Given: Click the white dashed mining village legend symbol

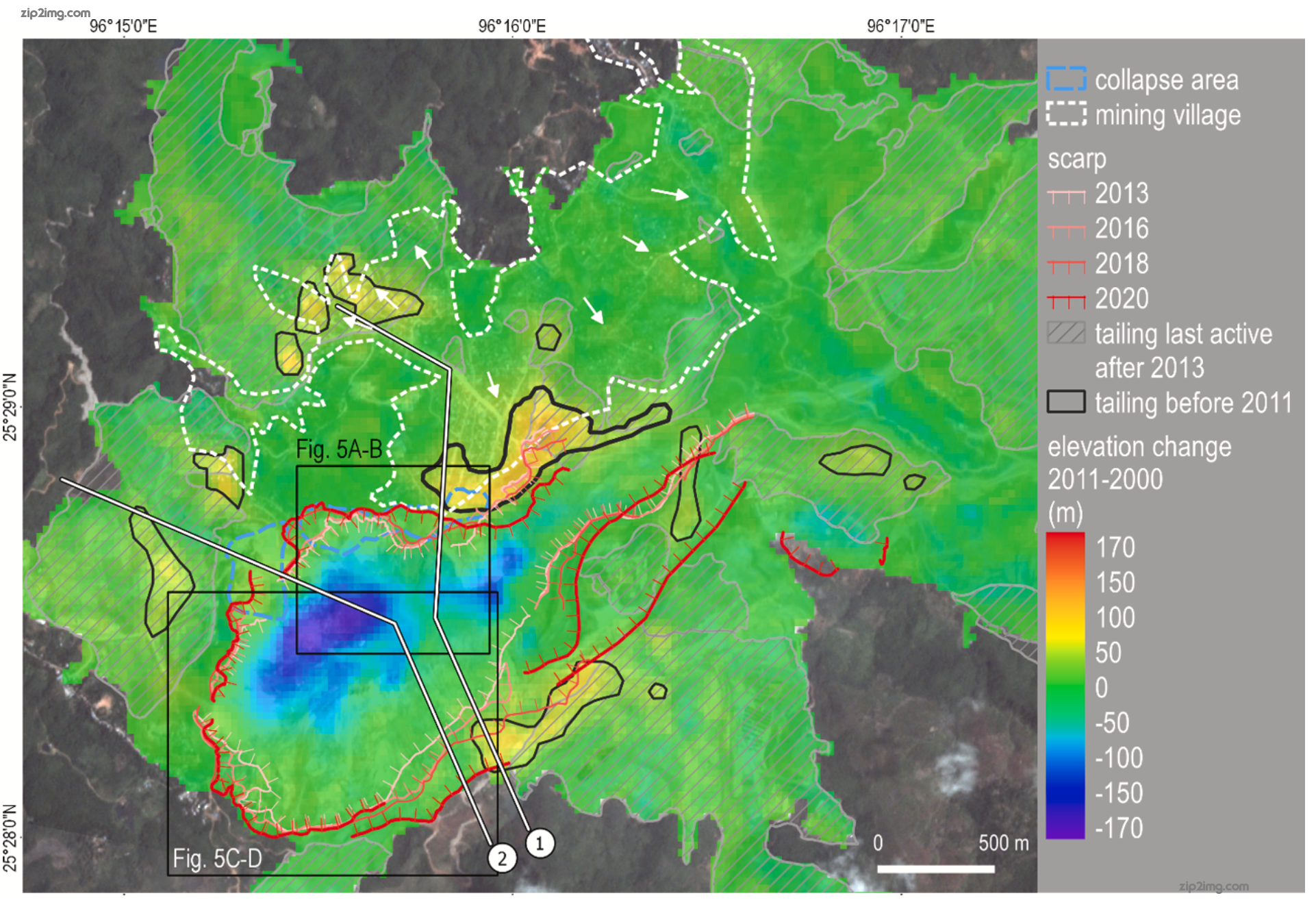Looking at the screenshot, I should 1066,114.
